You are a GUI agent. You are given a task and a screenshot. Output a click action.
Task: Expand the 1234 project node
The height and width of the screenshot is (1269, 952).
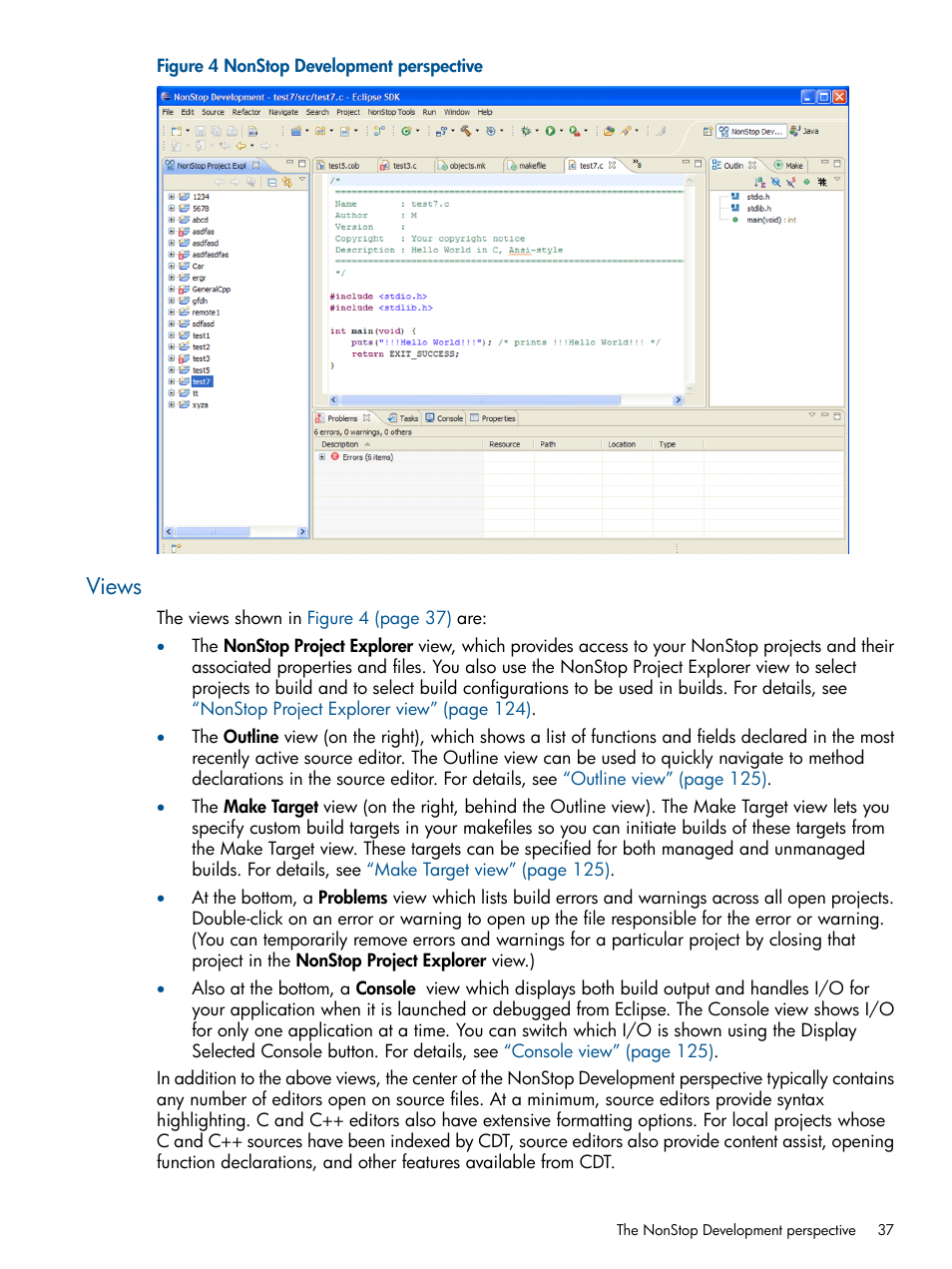(172, 197)
